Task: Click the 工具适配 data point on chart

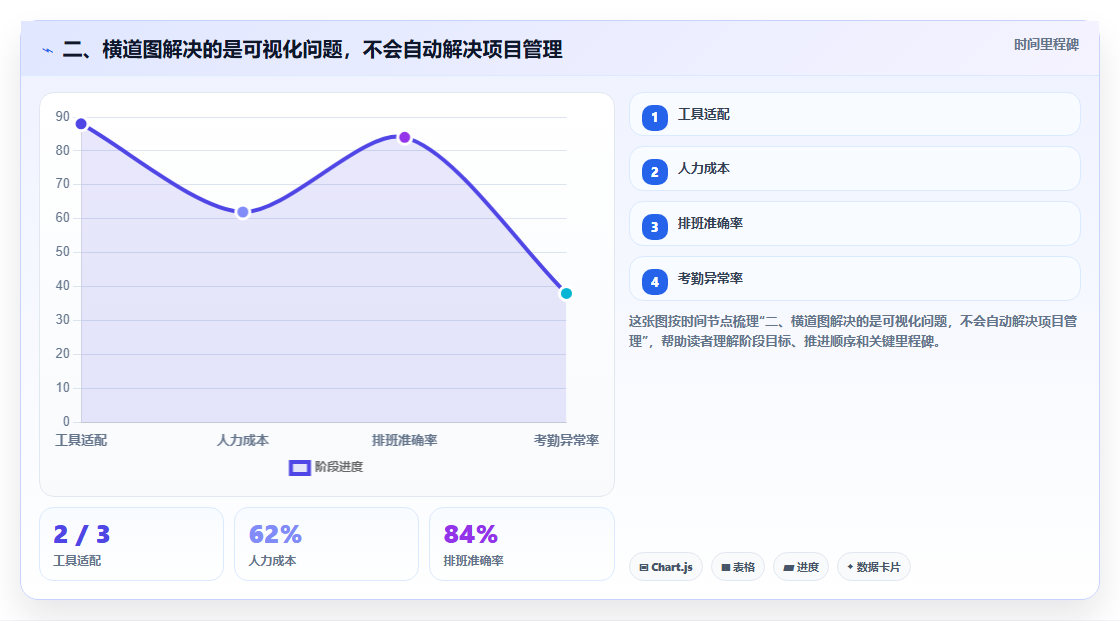Action: pyautogui.click(x=81, y=124)
